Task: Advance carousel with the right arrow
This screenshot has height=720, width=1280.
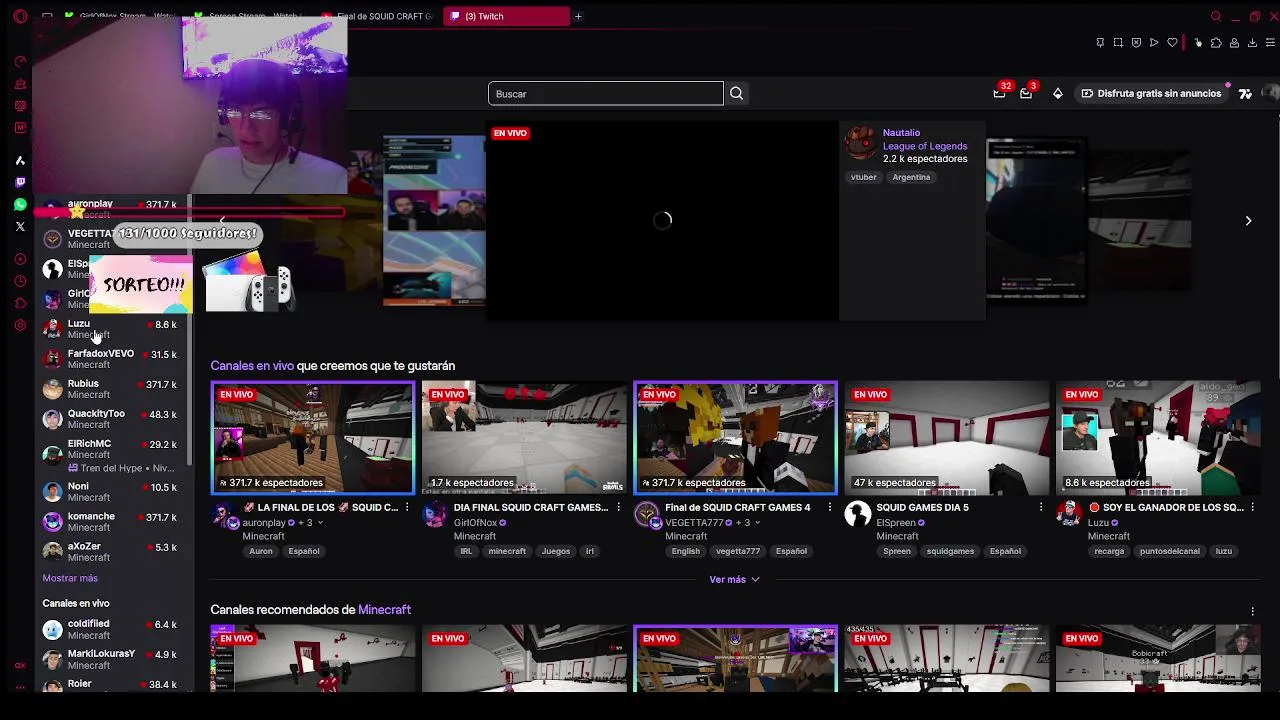Action: pyautogui.click(x=1248, y=220)
